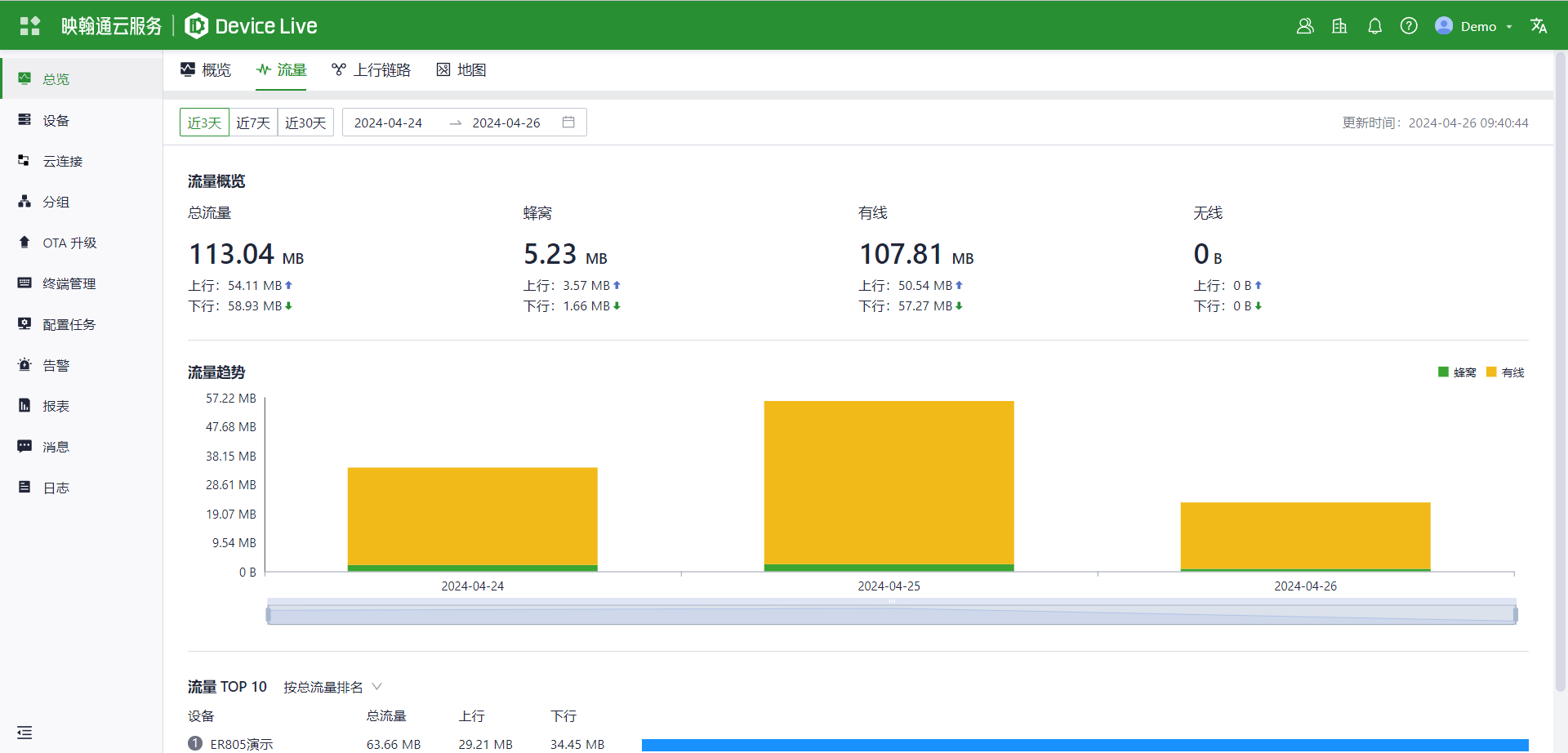Open the 按总流量排名 sort dropdown
This screenshot has width=1568, height=753.
coord(332,687)
